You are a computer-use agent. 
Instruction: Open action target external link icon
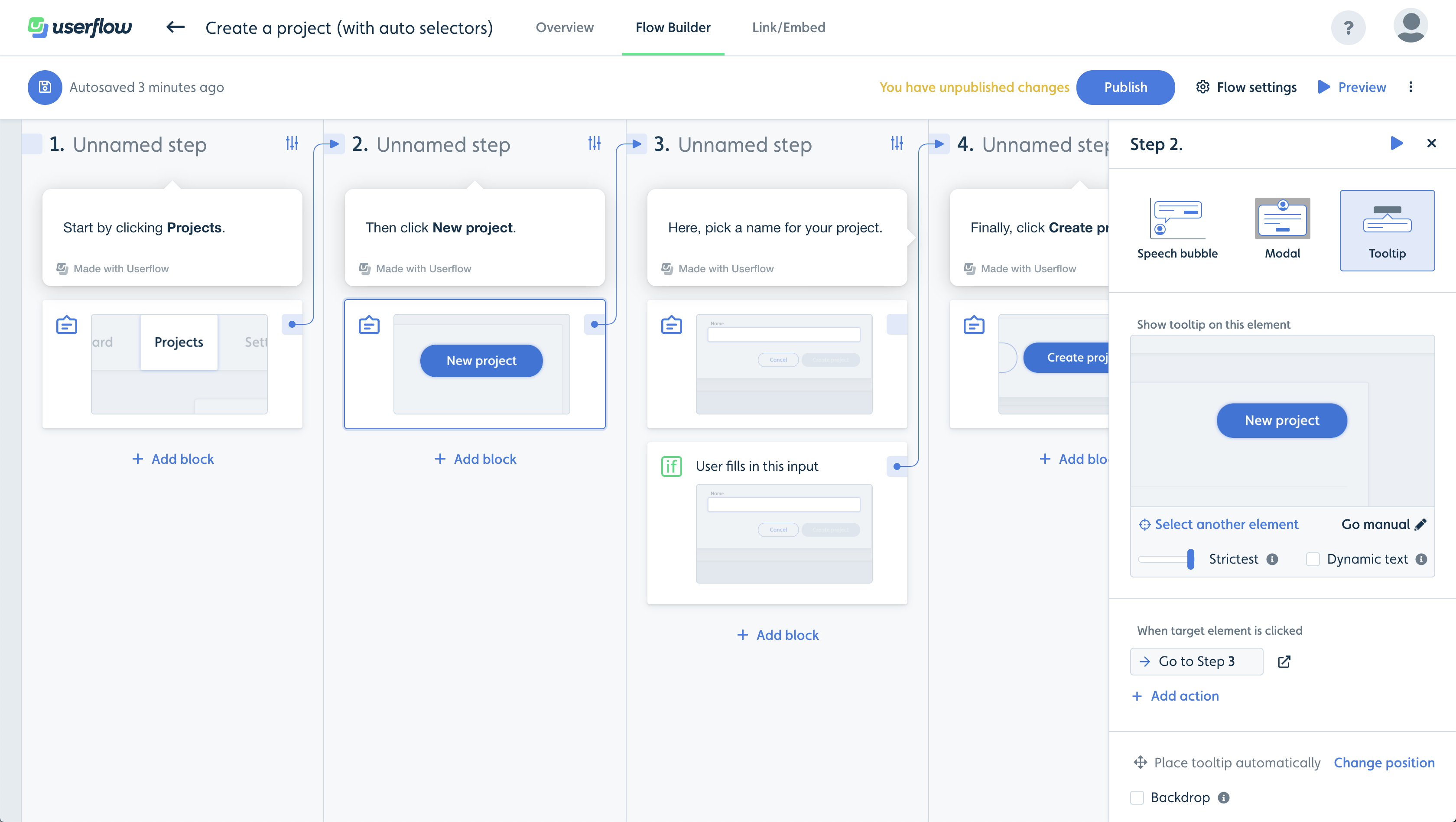[x=1284, y=662]
